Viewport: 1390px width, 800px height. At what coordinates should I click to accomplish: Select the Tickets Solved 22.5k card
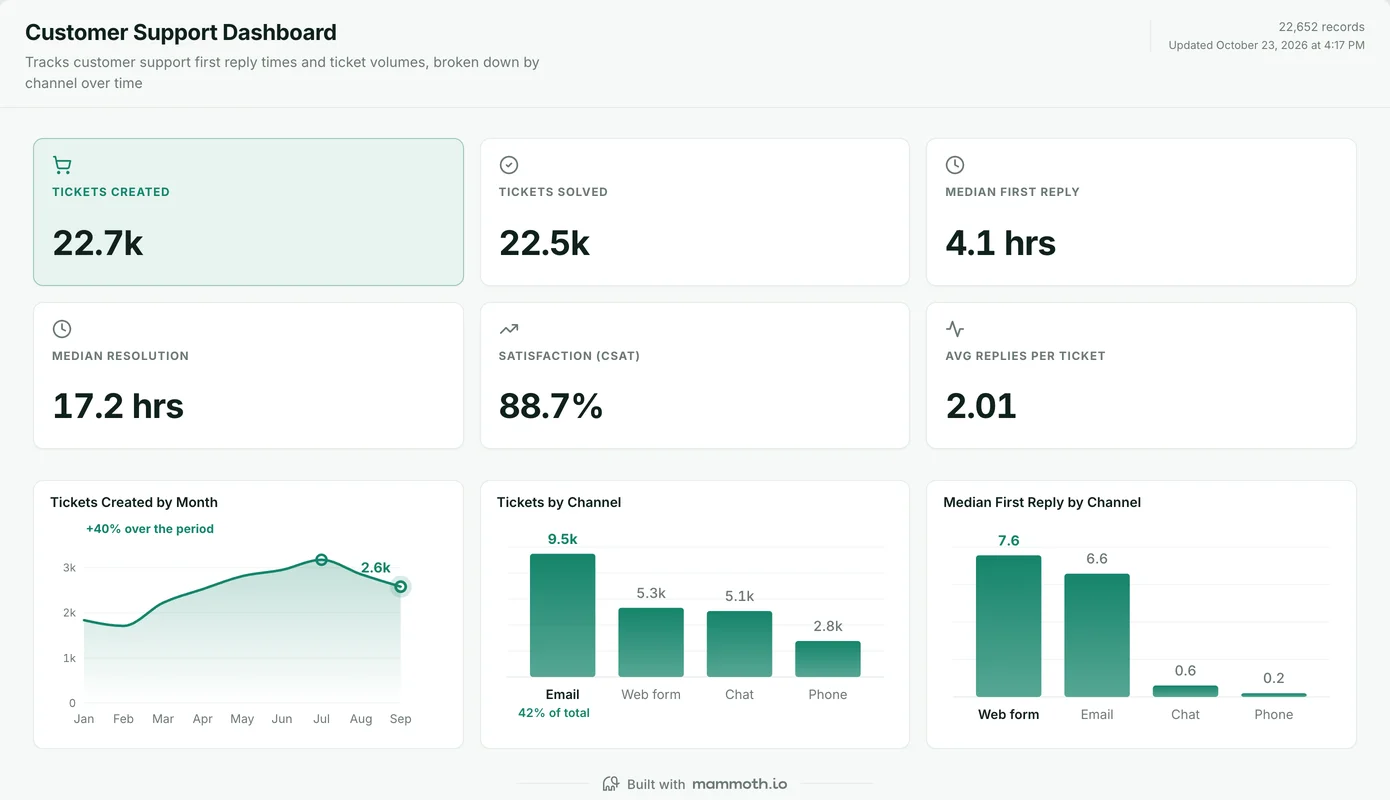pyautogui.click(x=695, y=212)
